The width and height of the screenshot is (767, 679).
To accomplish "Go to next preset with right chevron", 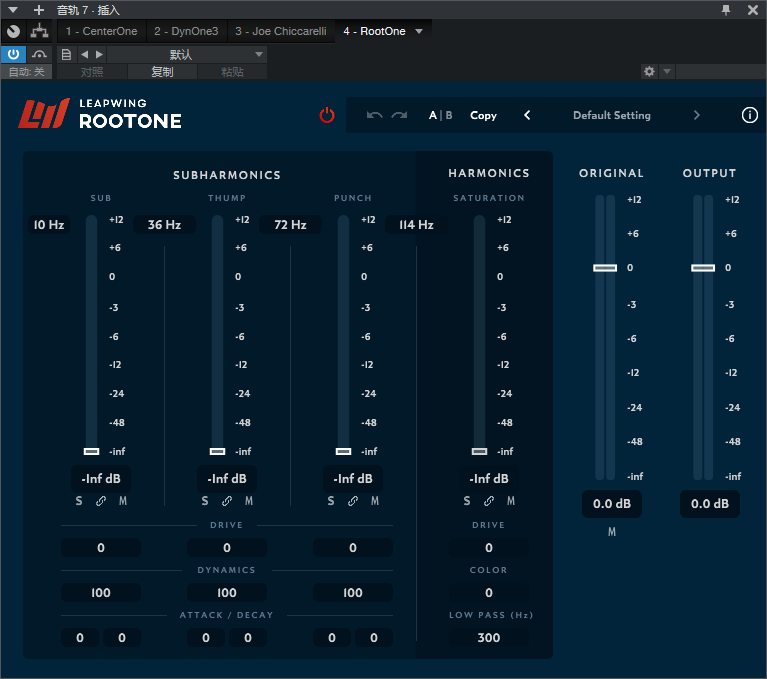I will pyautogui.click(x=697, y=115).
